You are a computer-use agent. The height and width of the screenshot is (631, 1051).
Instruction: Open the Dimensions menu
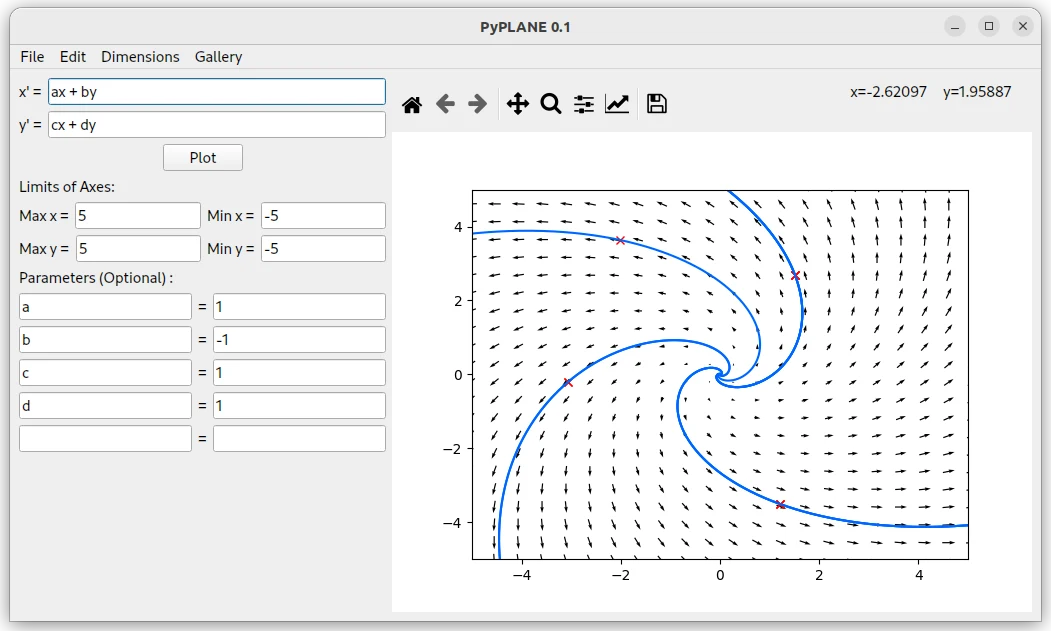[x=140, y=57]
